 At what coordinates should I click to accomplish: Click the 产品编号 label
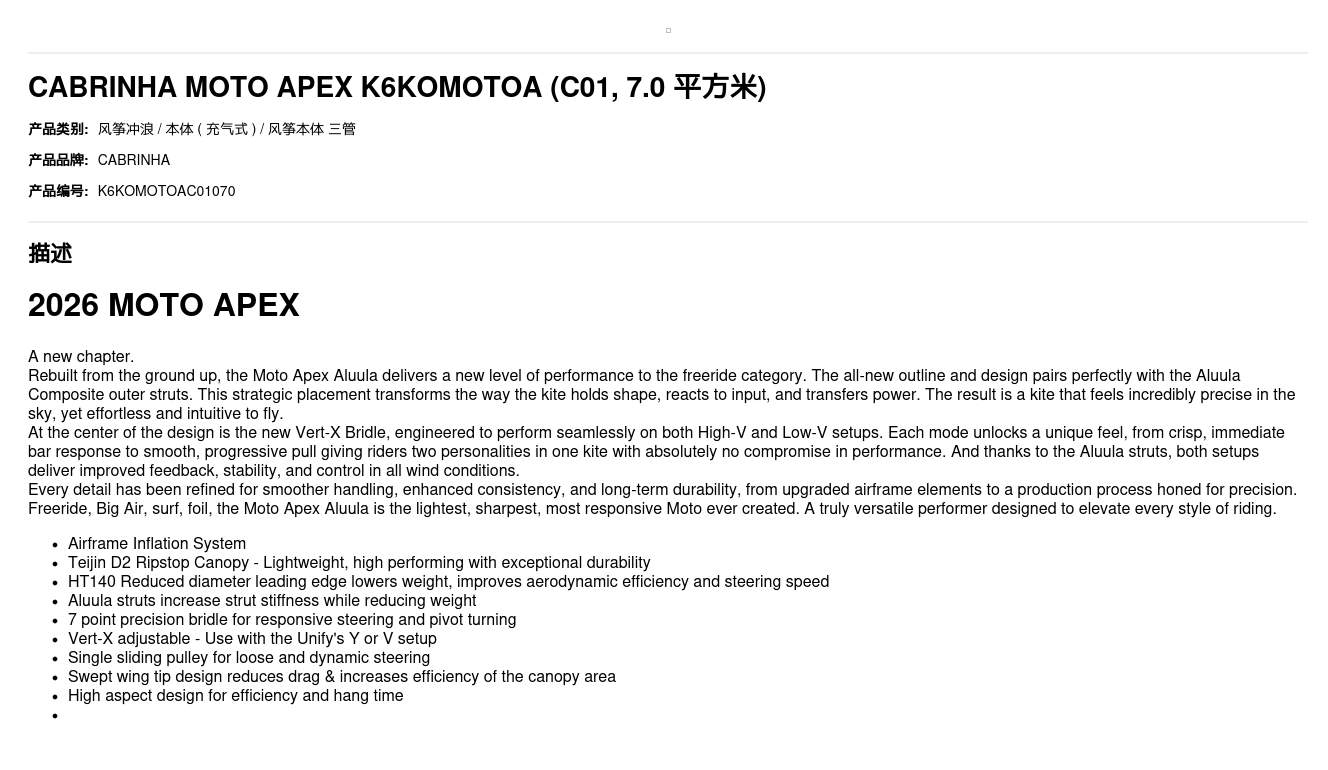coord(58,191)
